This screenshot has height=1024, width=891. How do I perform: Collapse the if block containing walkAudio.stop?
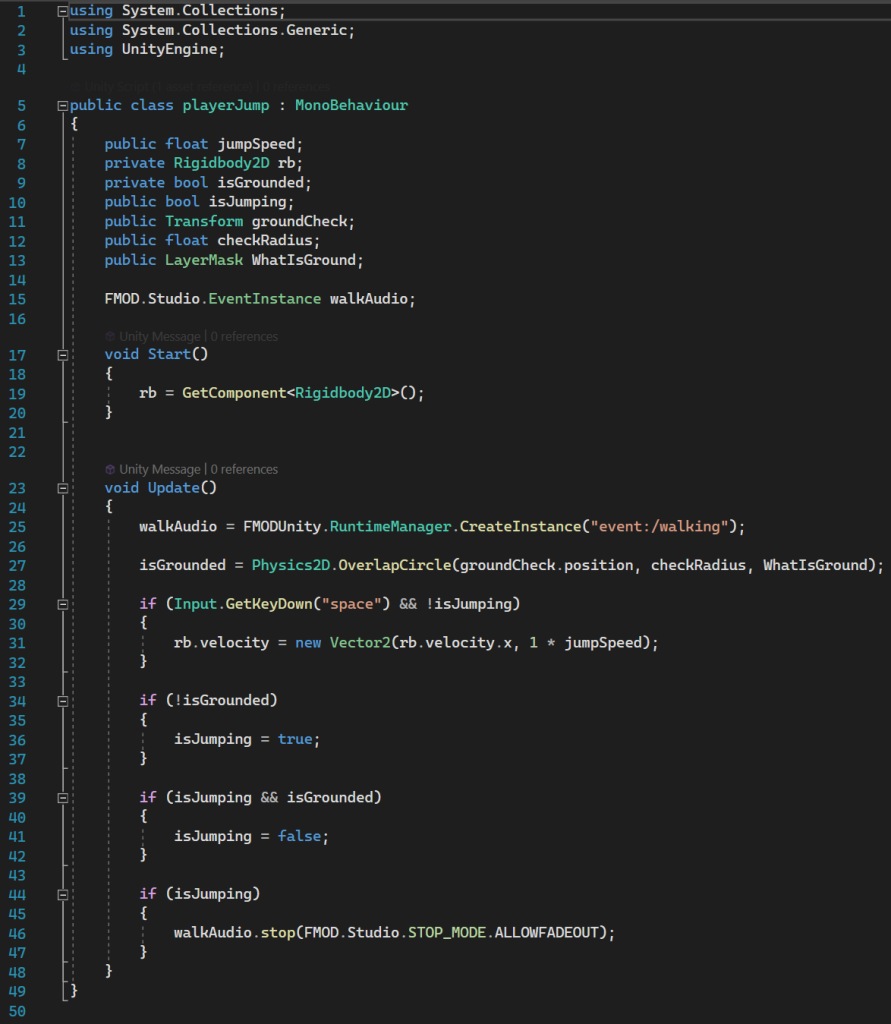click(x=63, y=894)
